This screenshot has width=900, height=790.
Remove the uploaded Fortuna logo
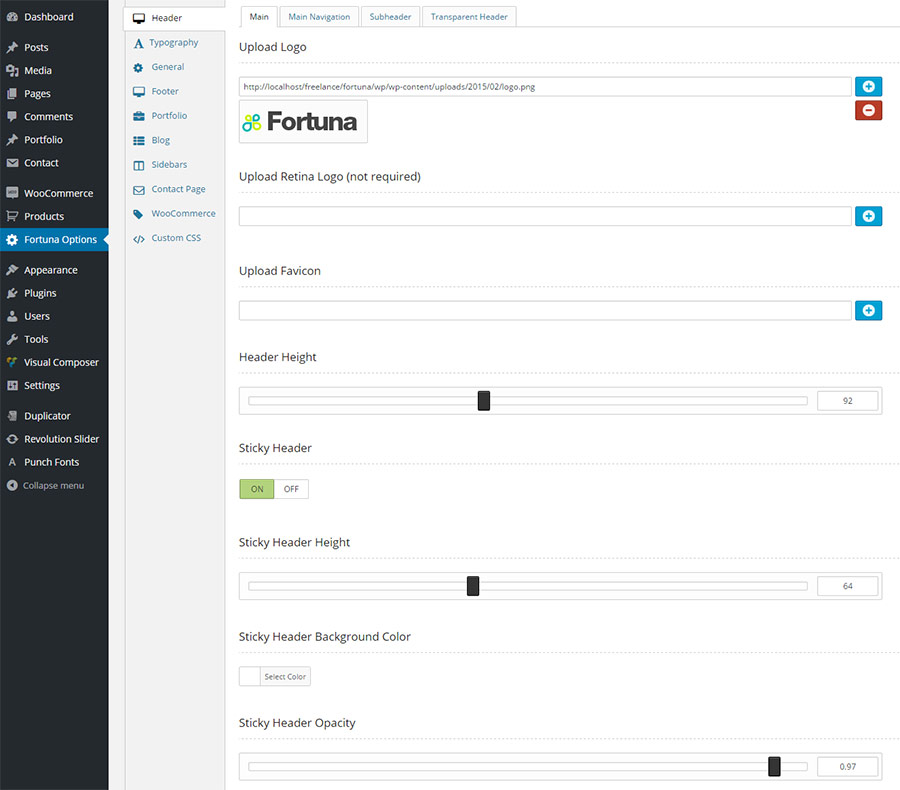click(x=868, y=110)
